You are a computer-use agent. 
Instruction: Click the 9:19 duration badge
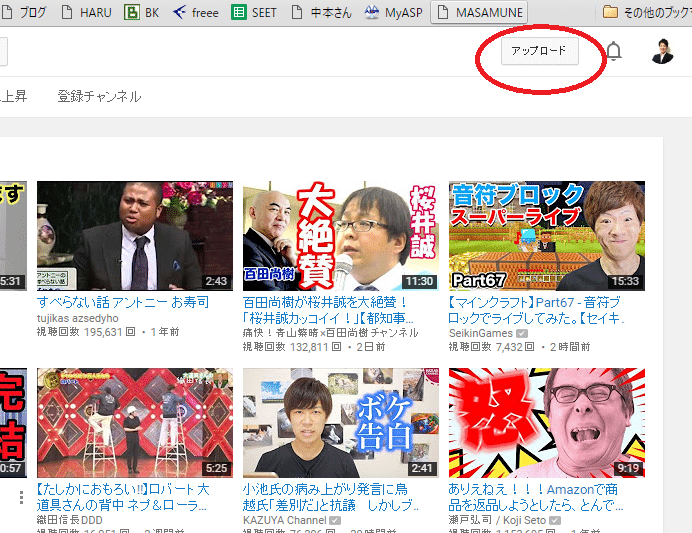pyautogui.click(x=628, y=468)
